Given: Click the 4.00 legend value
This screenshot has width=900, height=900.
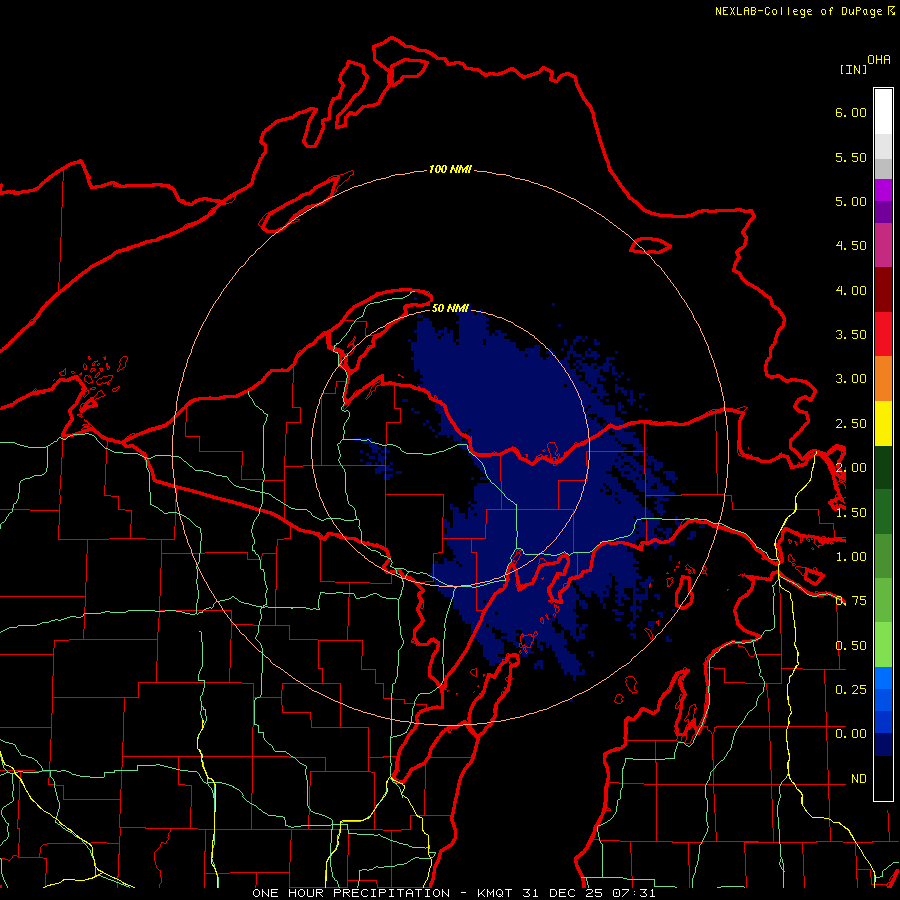Looking at the screenshot, I should click(x=851, y=290).
